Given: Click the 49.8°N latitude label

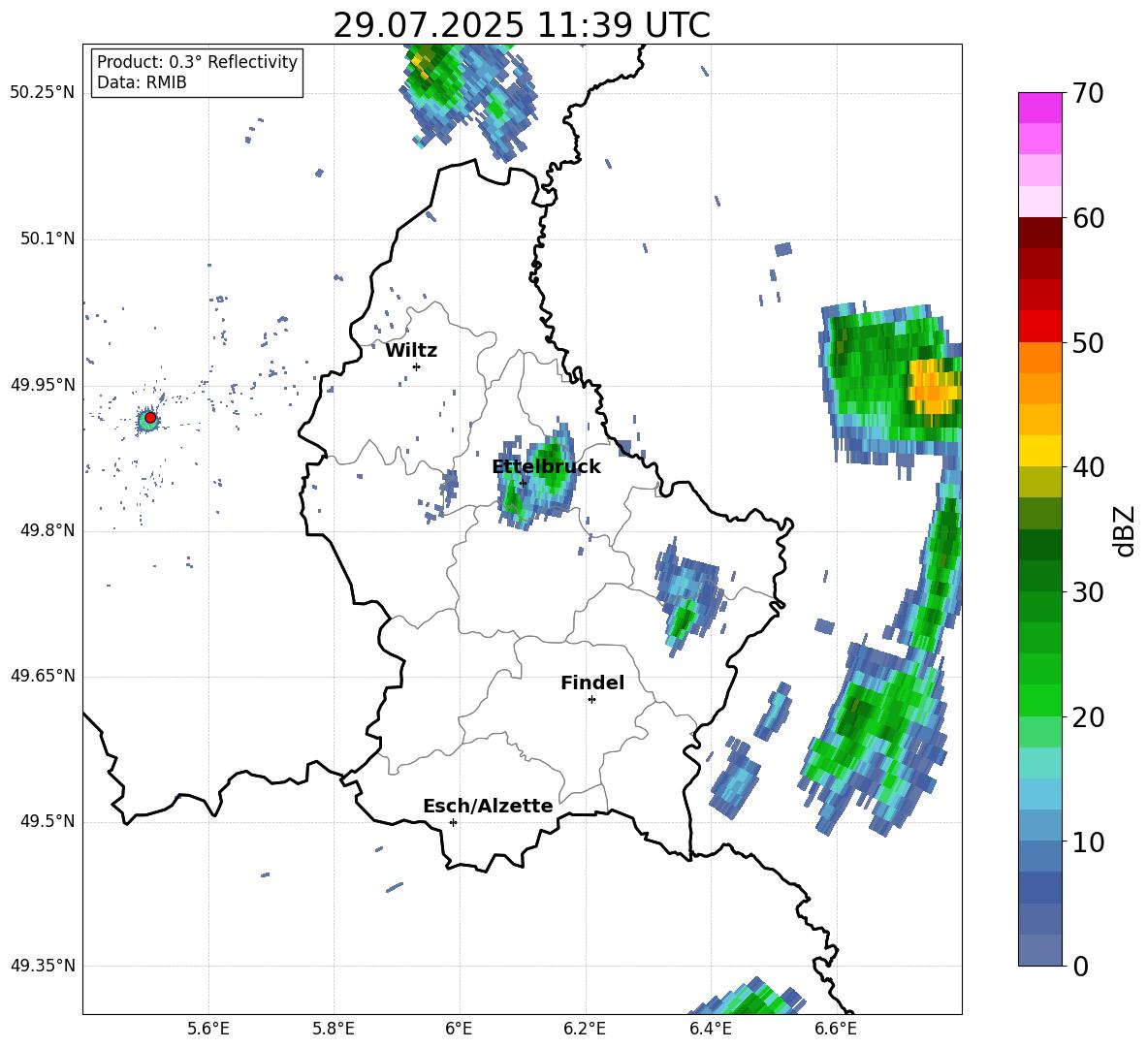Looking at the screenshot, I should click(x=48, y=530).
